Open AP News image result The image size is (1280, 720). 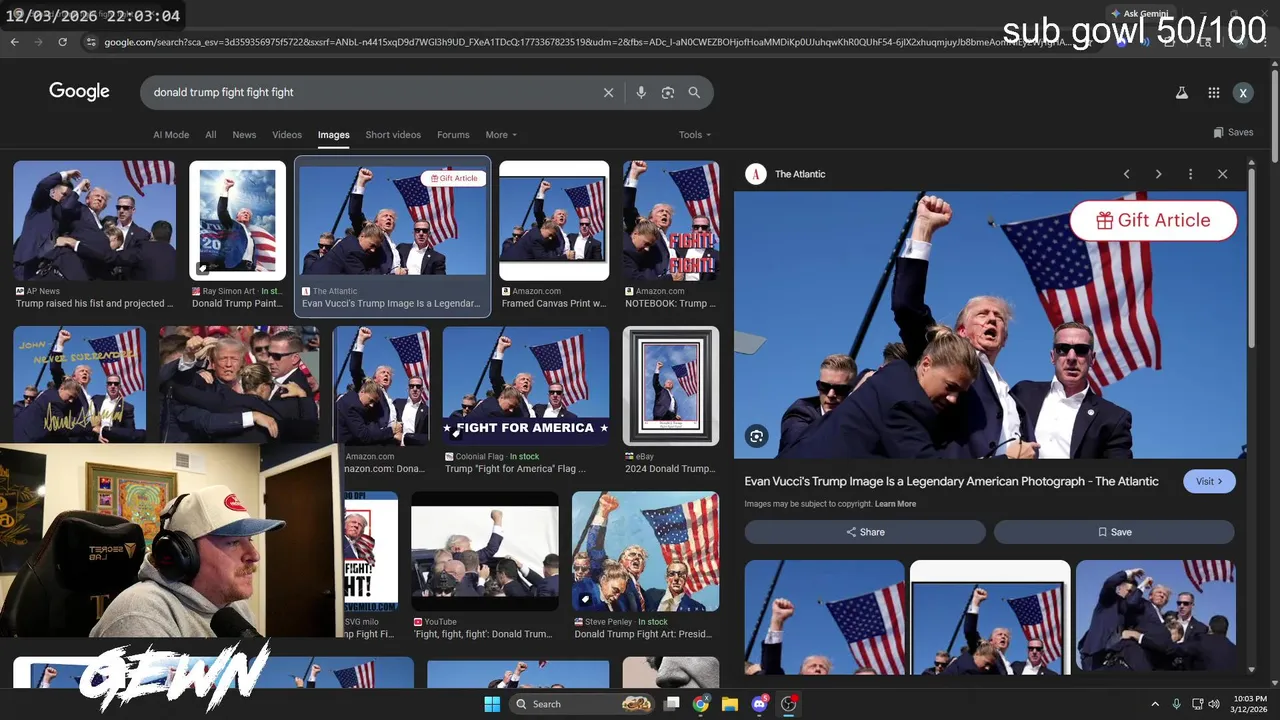pos(94,221)
